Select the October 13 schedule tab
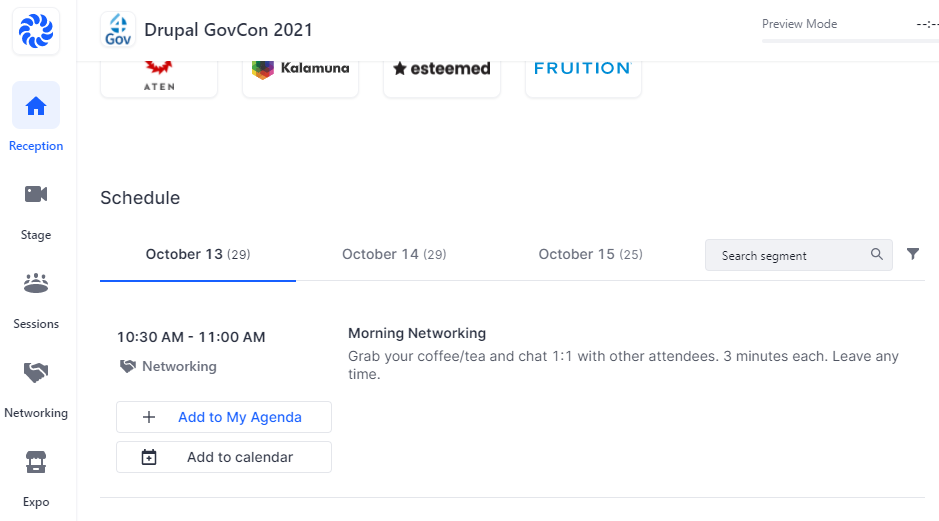Screen dimensions: 939x521 coord(198,254)
